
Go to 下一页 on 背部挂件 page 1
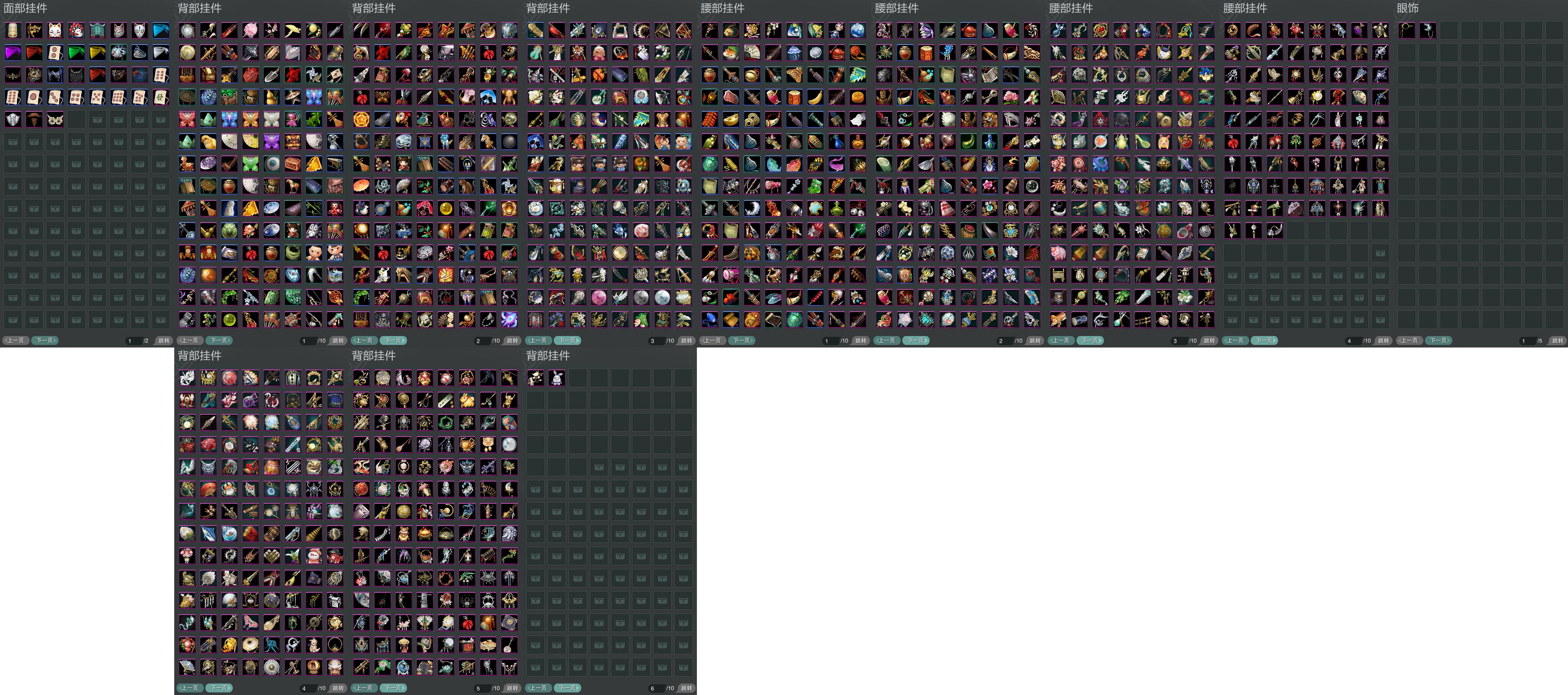(219, 340)
